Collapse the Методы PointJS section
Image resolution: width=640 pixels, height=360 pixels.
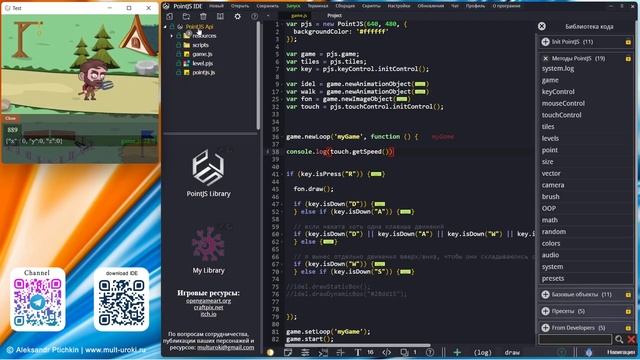(x=545, y=58)
